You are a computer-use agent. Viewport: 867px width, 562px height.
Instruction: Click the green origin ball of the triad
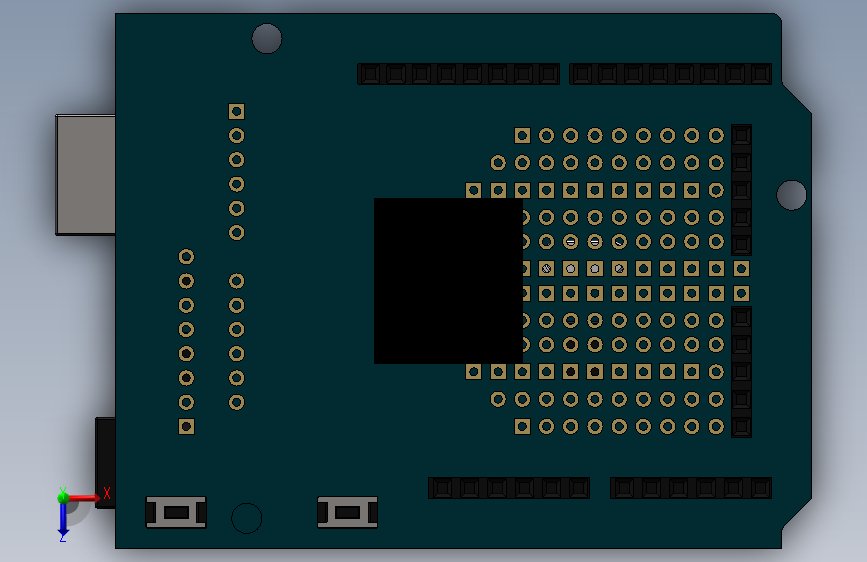[x=63, y=498]
